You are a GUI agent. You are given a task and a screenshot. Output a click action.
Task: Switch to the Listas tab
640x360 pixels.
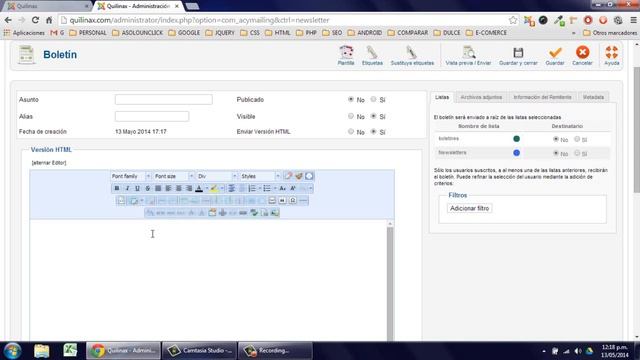pos(442,97)
